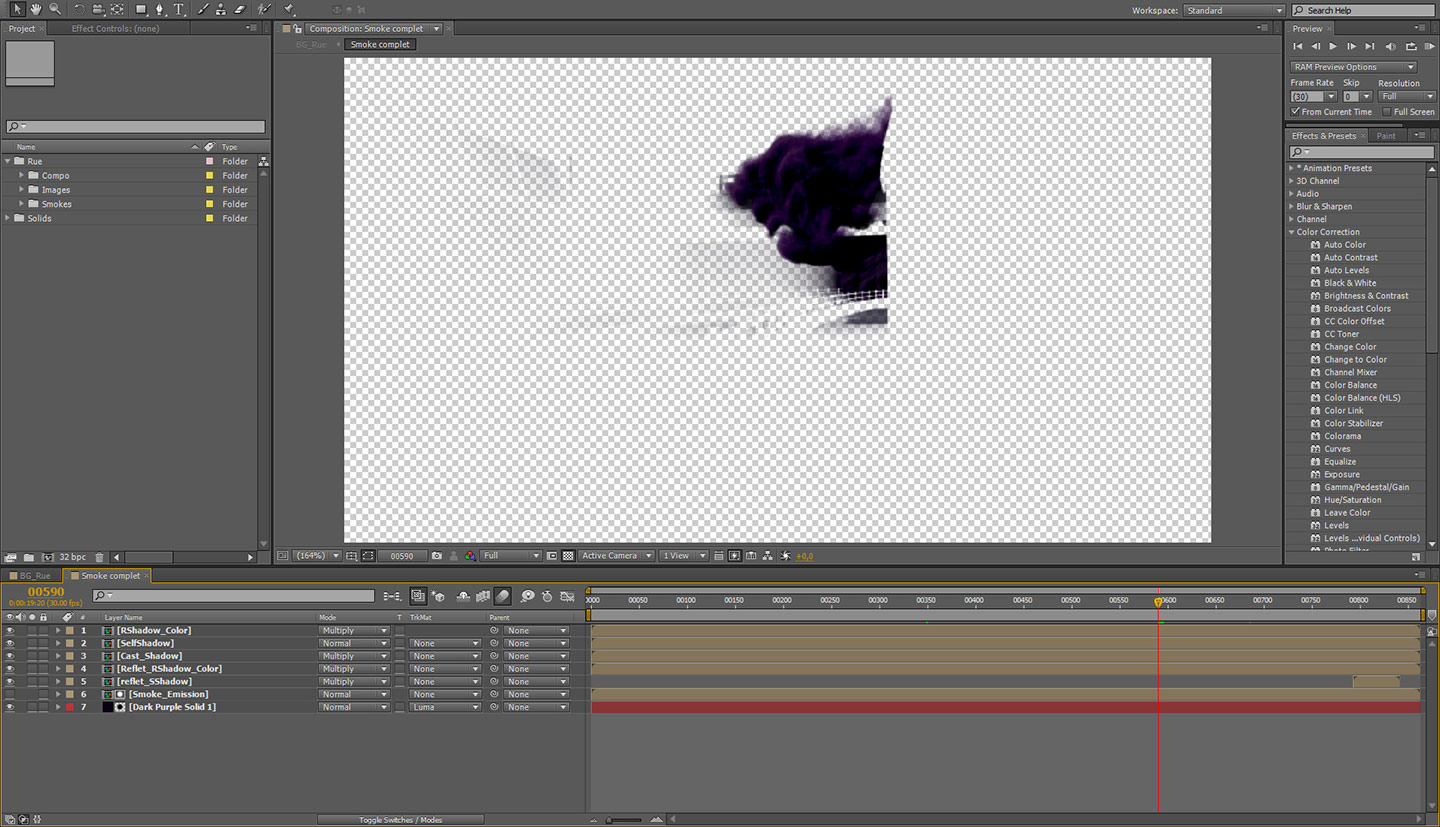Select the Hand tool
The width and height of the screenshot is (1440, 827).
[36, 9]
